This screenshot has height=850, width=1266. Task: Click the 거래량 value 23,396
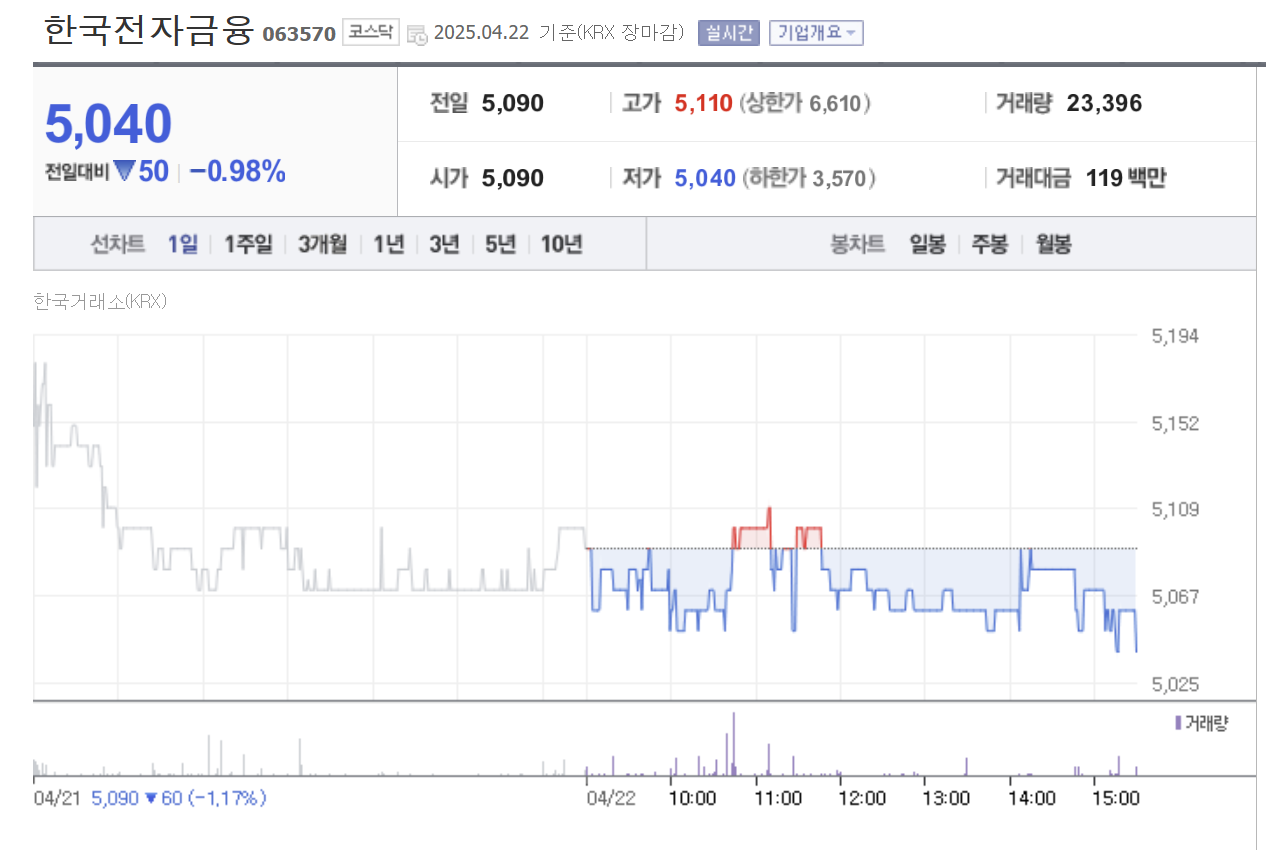(1104, 103)
